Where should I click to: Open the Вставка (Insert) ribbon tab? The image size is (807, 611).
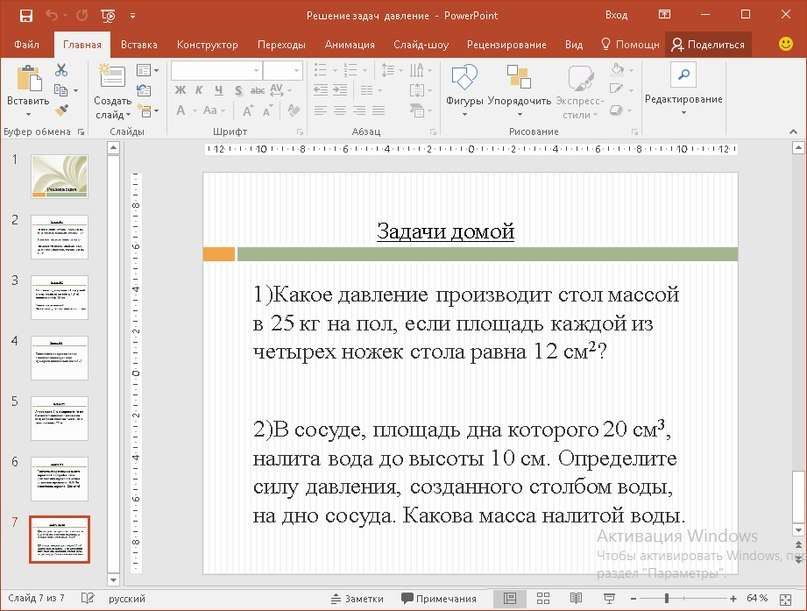pos(139,45)
